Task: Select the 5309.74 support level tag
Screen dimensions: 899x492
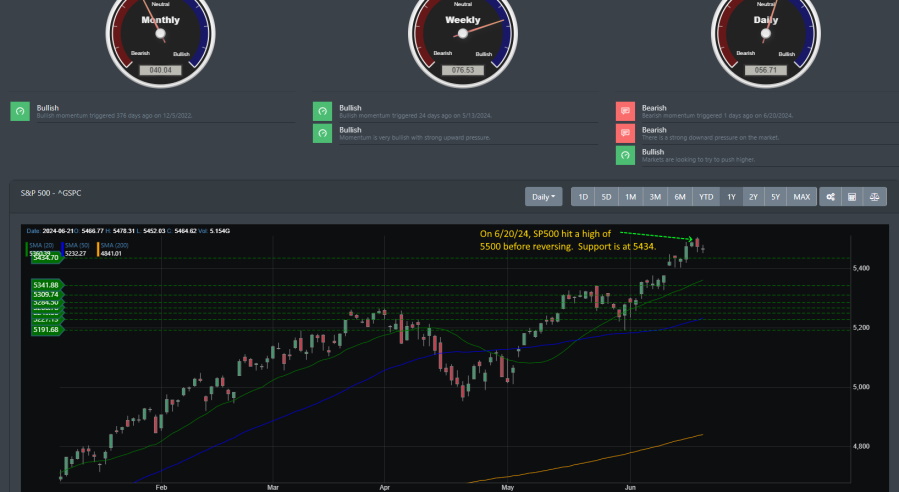Action: pos(46,294)
